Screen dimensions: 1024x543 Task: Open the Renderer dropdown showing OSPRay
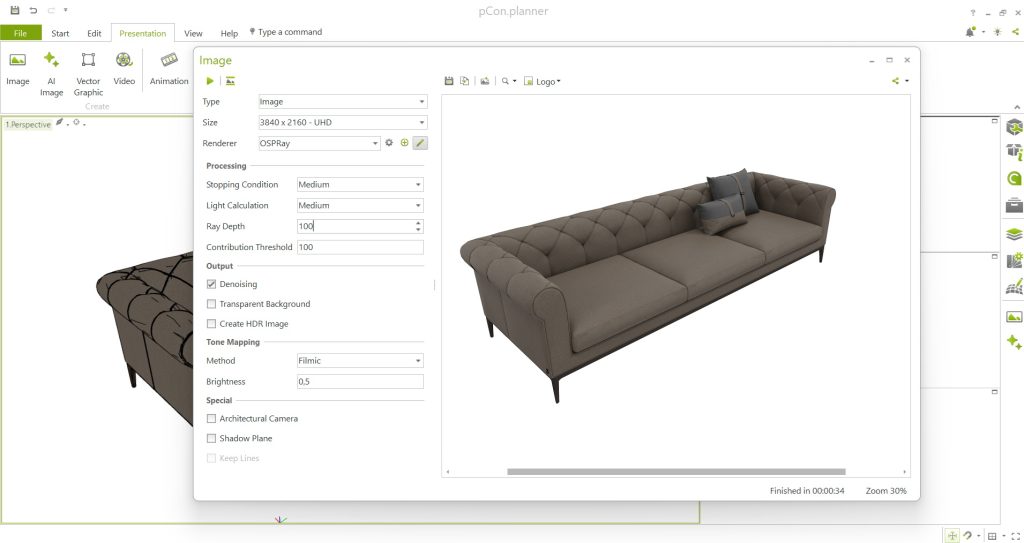319,143
